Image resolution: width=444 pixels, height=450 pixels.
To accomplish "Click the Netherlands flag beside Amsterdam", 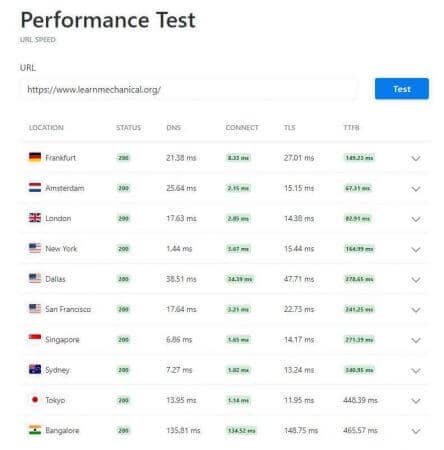I will click(35, 187).
